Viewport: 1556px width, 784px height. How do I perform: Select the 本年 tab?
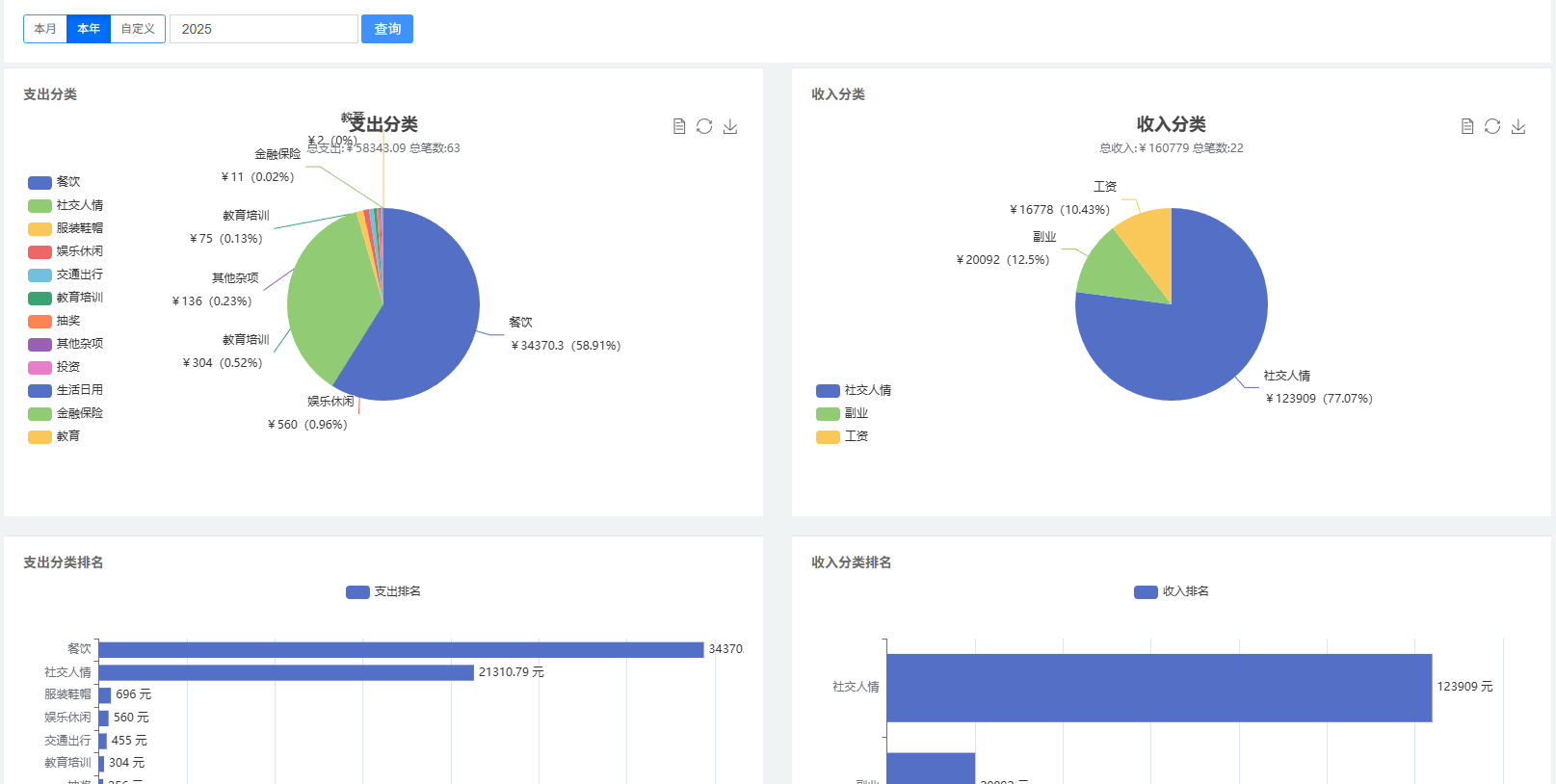(x=89, y=29)
